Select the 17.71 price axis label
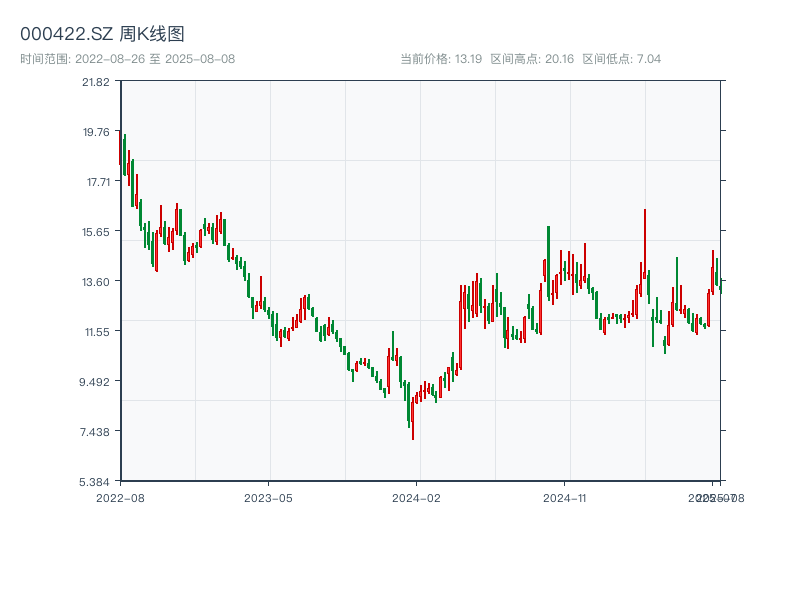 (x=97, y=182)
